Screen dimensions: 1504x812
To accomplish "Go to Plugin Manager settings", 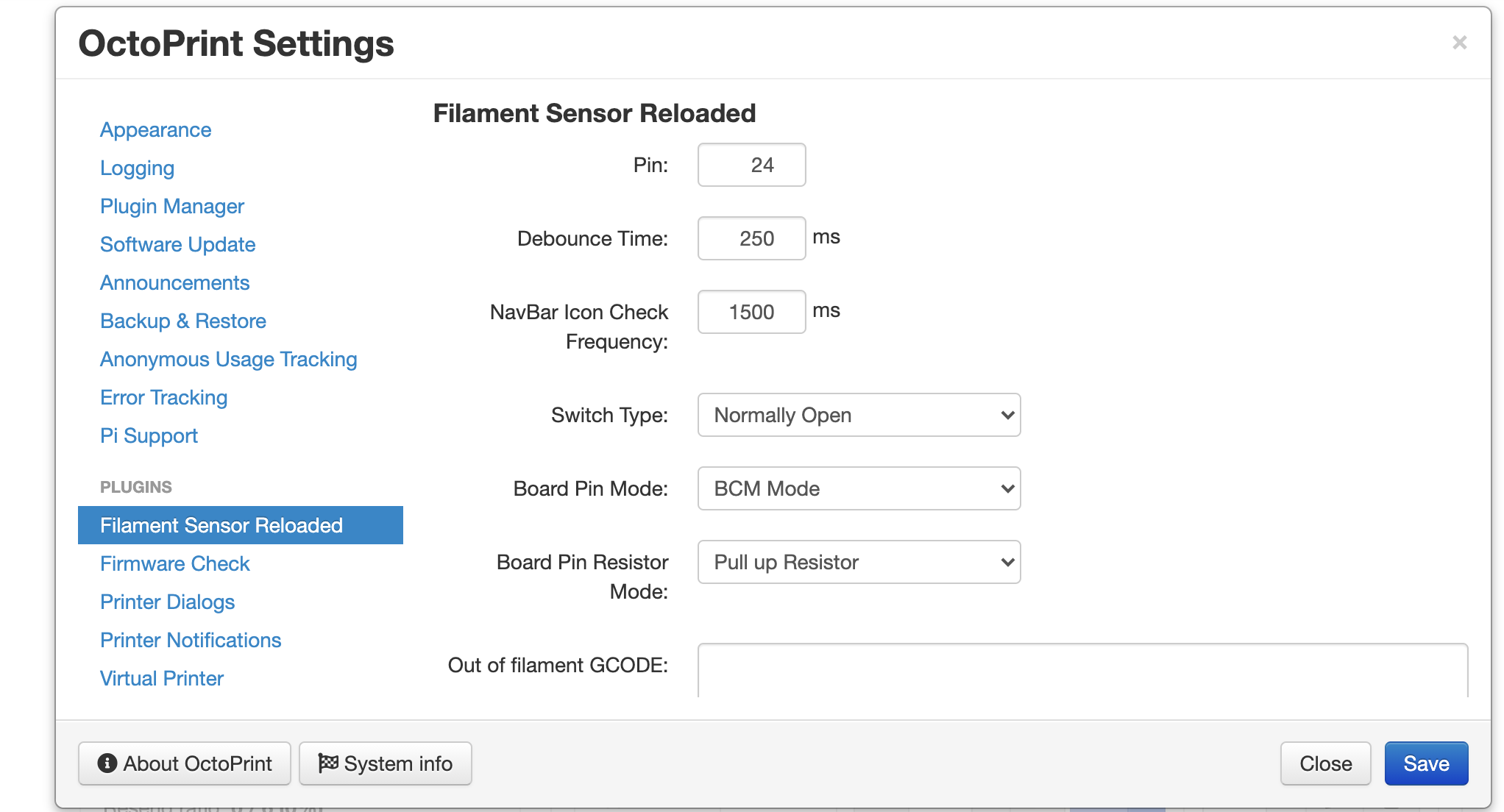I will pyautogui.click(x=172, y=206).
